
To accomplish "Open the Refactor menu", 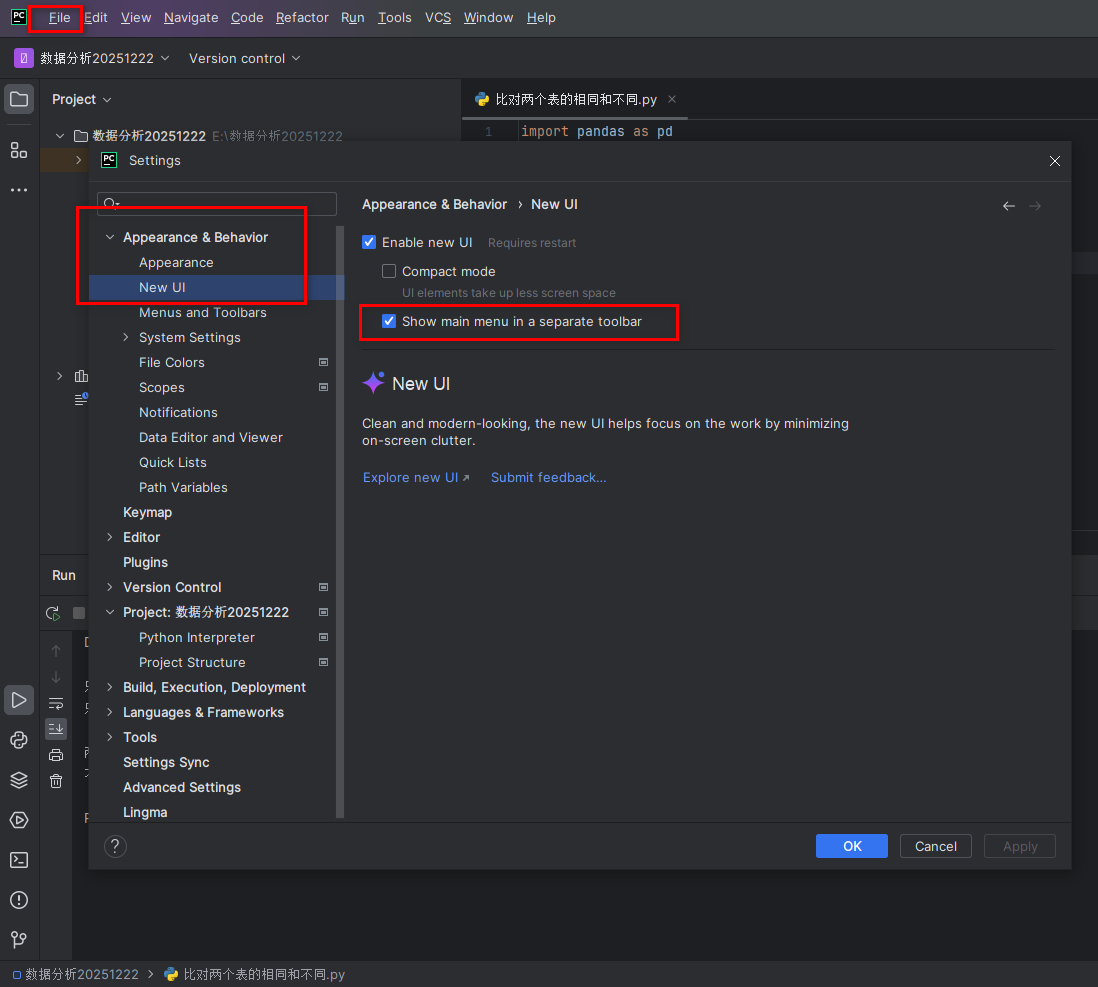I will tap(302, 18).
